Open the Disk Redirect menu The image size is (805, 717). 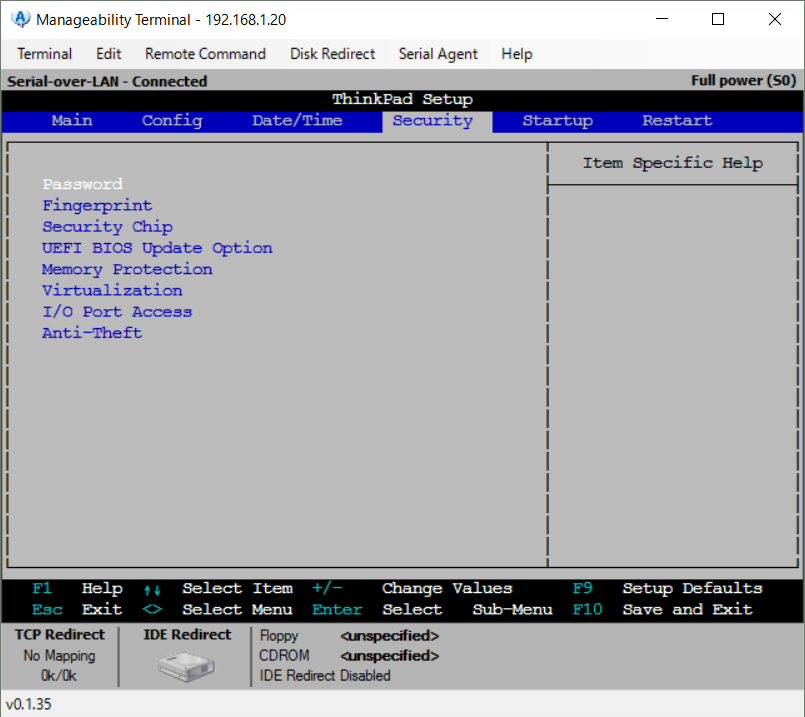[x=332, y=54]
